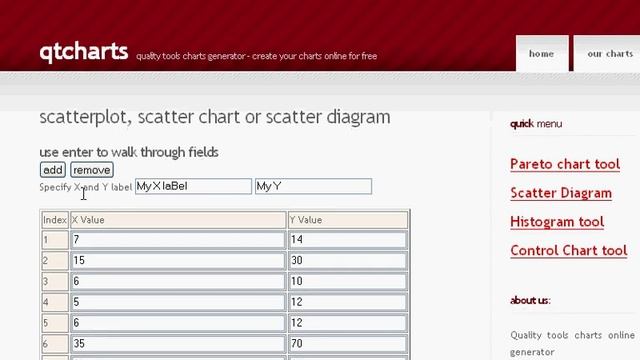640x360 pixels.
Task: Open the Histogram tool link
Action: click(557, 222)
